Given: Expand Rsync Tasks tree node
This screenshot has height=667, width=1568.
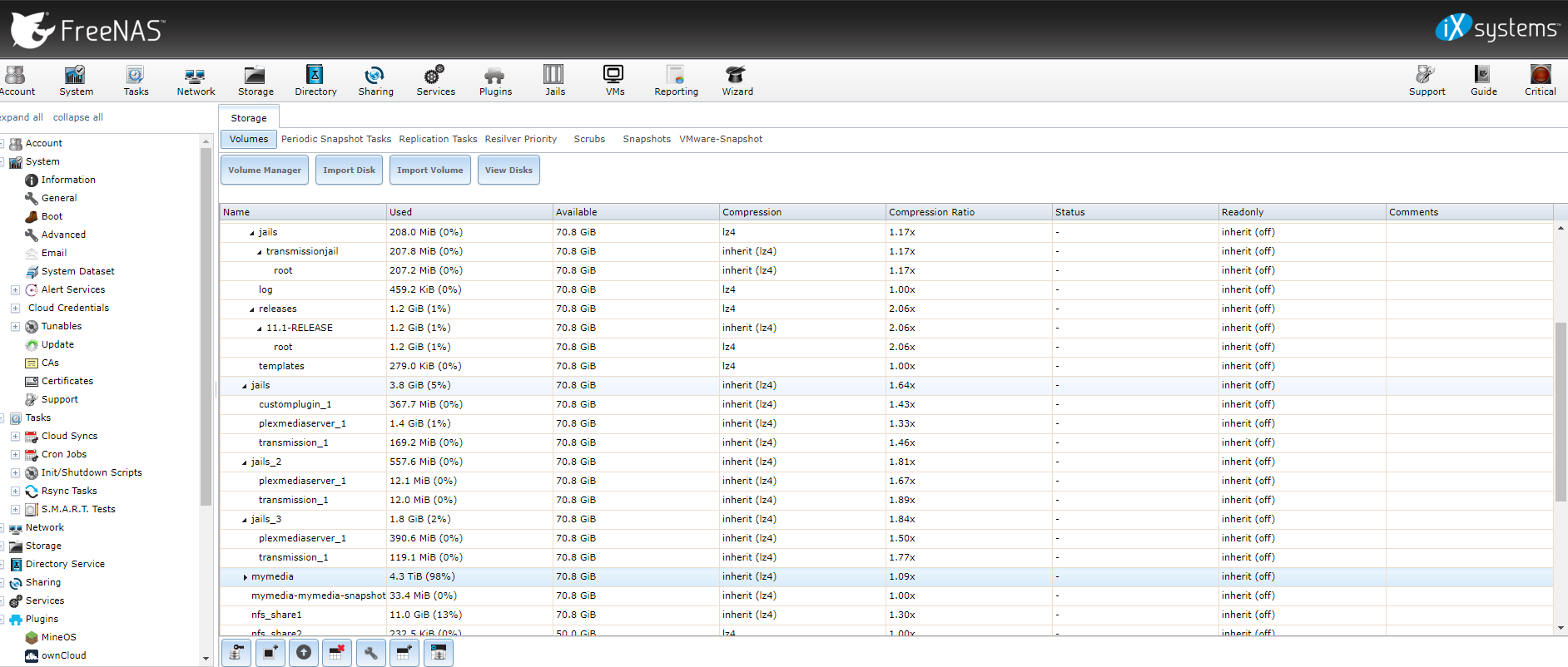Looking at the screenshot, I should [15, 491].
